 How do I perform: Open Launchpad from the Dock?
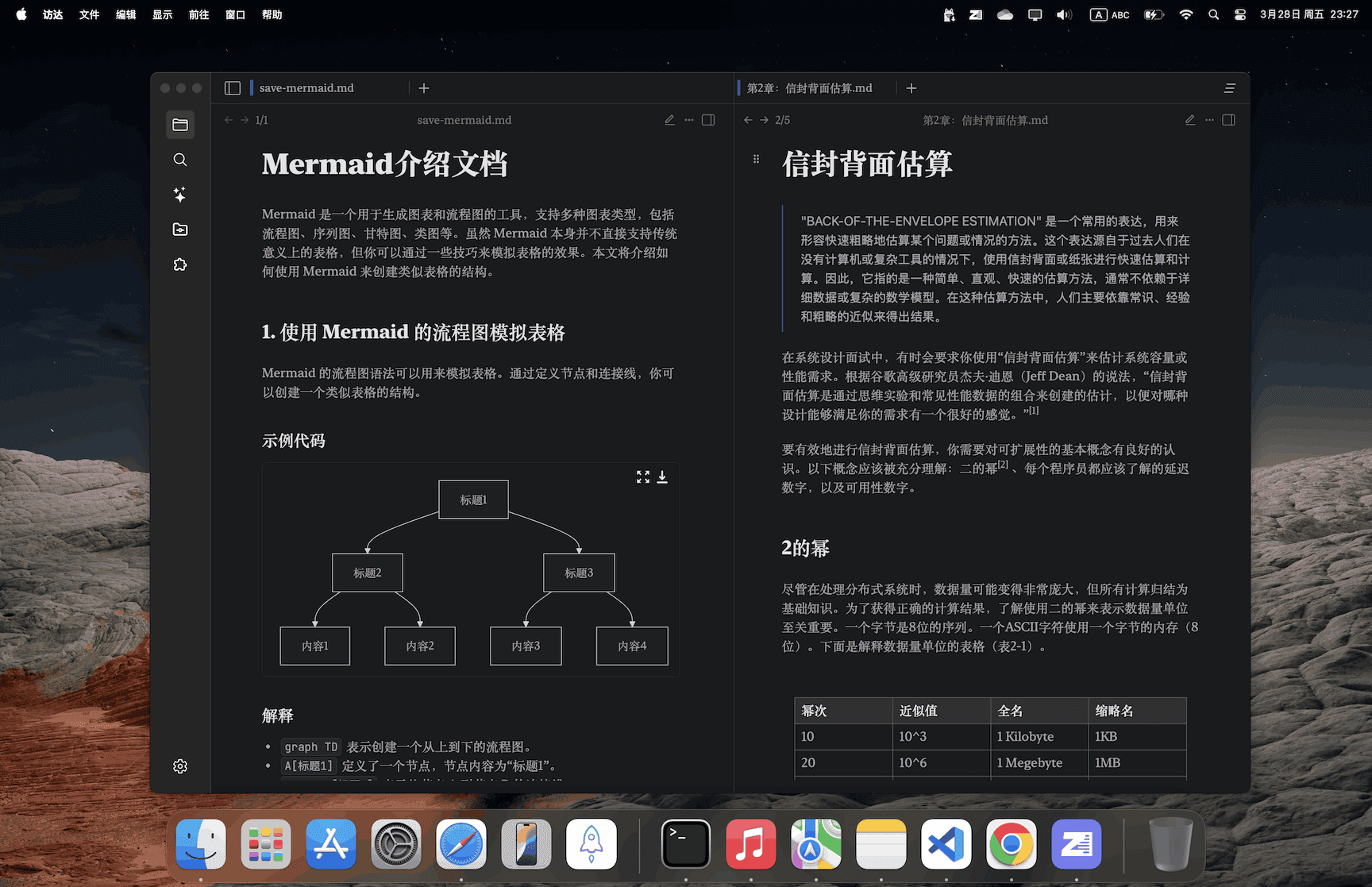(266, 844)
